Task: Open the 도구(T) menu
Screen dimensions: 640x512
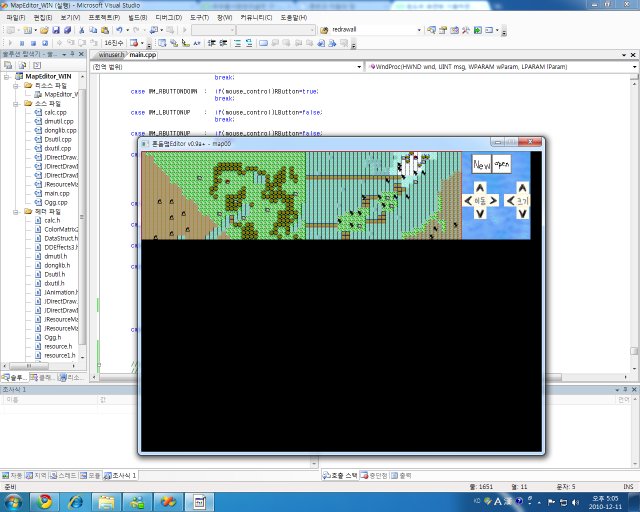Action: [199, 18]
